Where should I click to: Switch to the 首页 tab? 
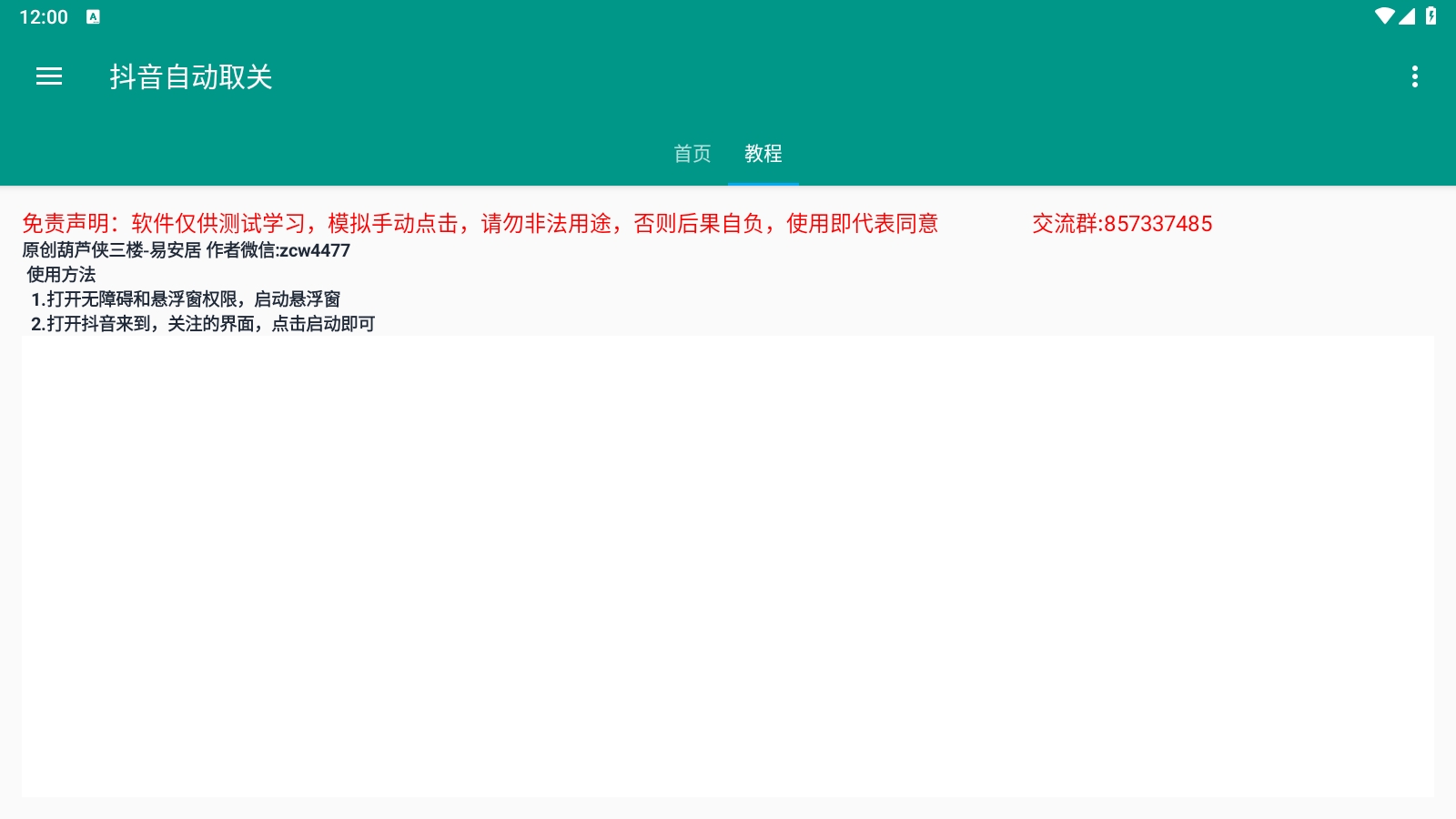coord(692,154)
